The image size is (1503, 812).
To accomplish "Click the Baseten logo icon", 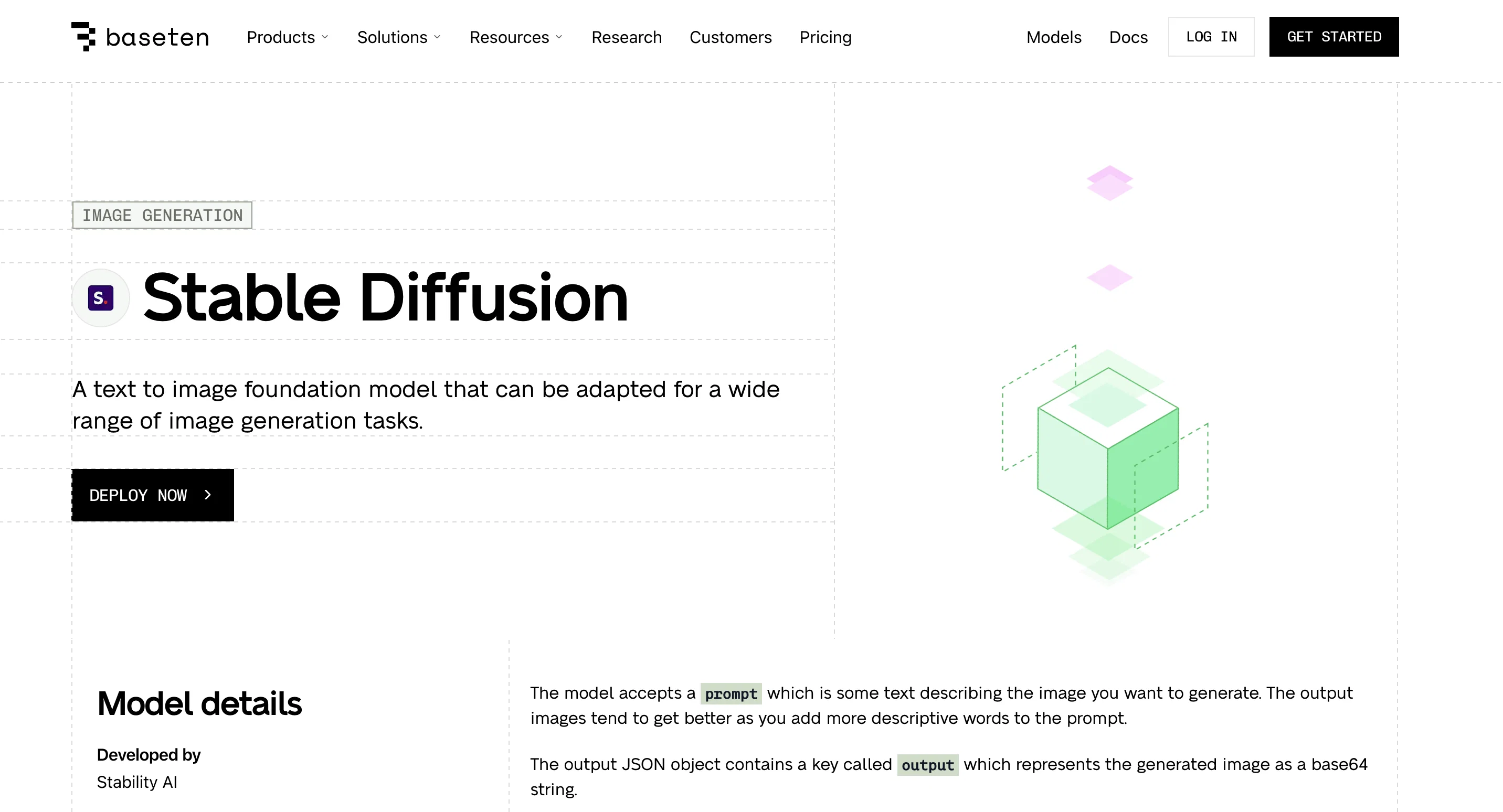I will [x=83, y=37].
